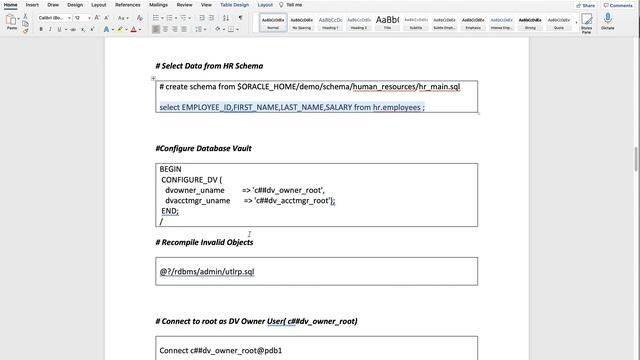Image resolution: width=640 pixels, height=360 pixels.
Task: Clear all formatting icon
Action: pos(140,18)
